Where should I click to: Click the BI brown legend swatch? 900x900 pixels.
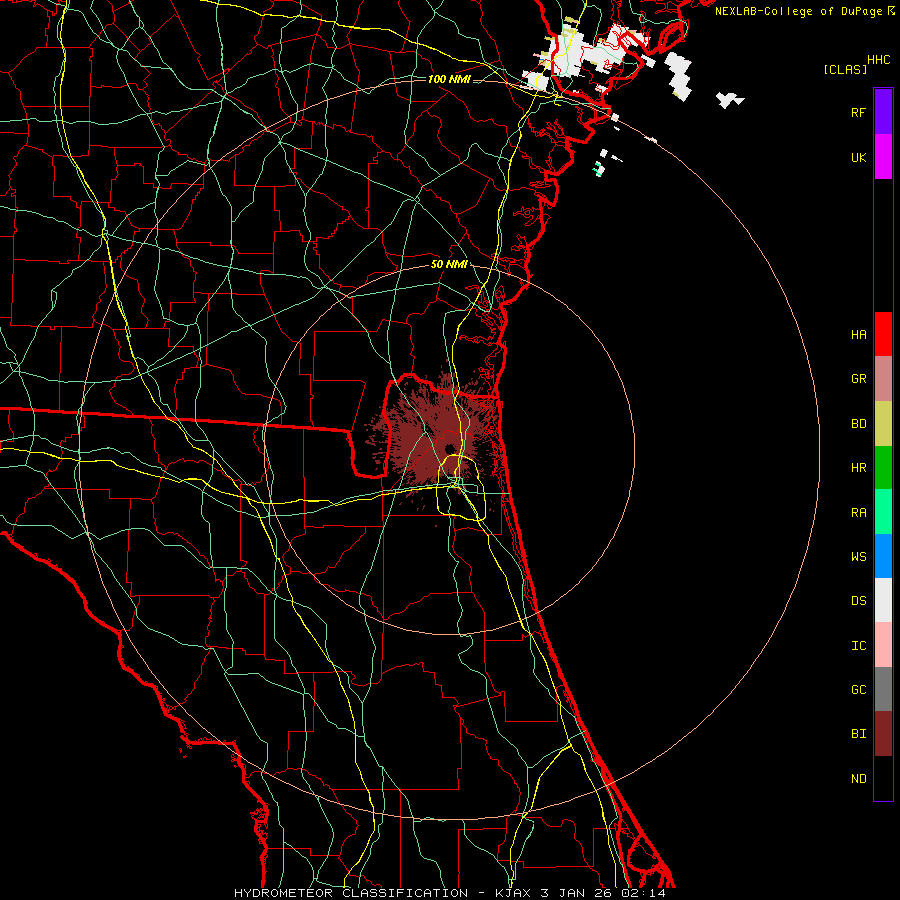pyautogui.click(x=883, y=734)
